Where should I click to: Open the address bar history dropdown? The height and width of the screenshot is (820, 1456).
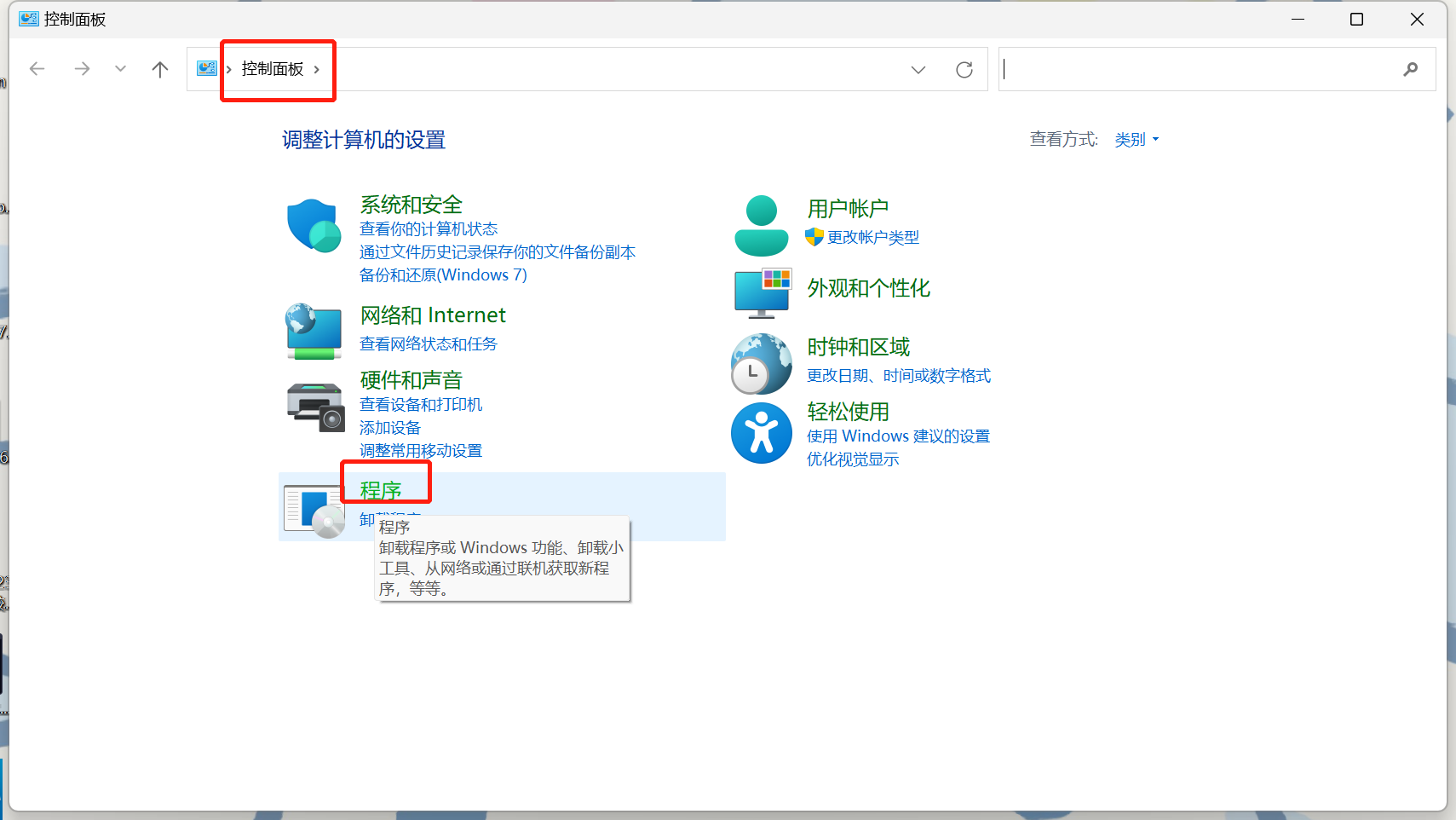coord(918,70)
